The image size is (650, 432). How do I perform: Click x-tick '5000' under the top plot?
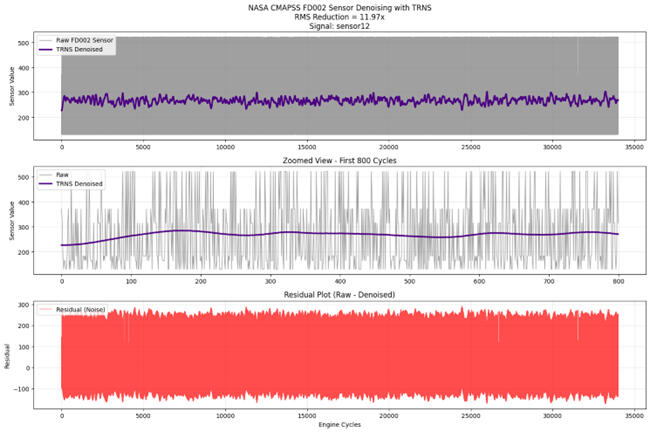(x=143, y=147)
